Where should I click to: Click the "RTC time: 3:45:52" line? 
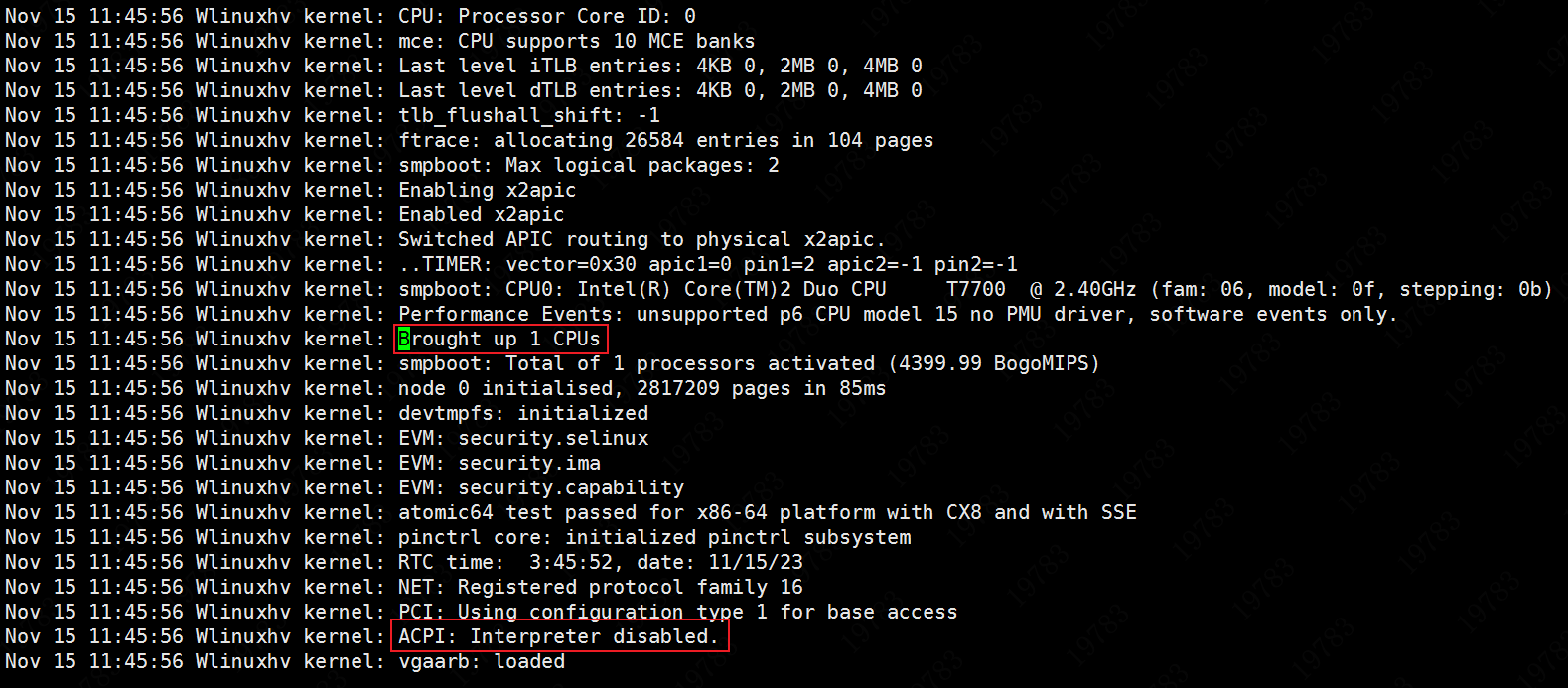click(x=601, y=562)
